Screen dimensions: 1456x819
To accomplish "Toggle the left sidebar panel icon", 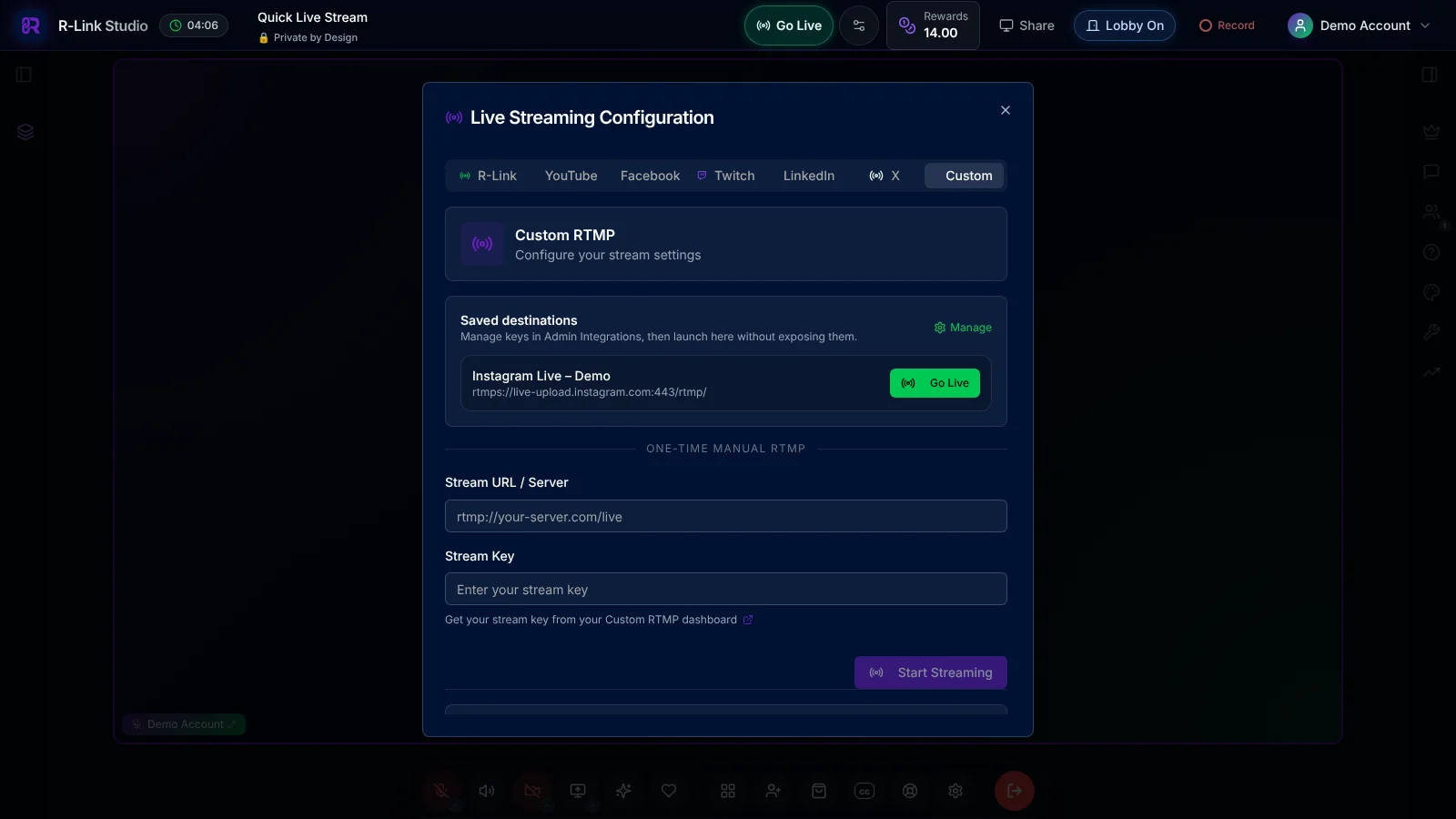I will click(x=25, y=75).
